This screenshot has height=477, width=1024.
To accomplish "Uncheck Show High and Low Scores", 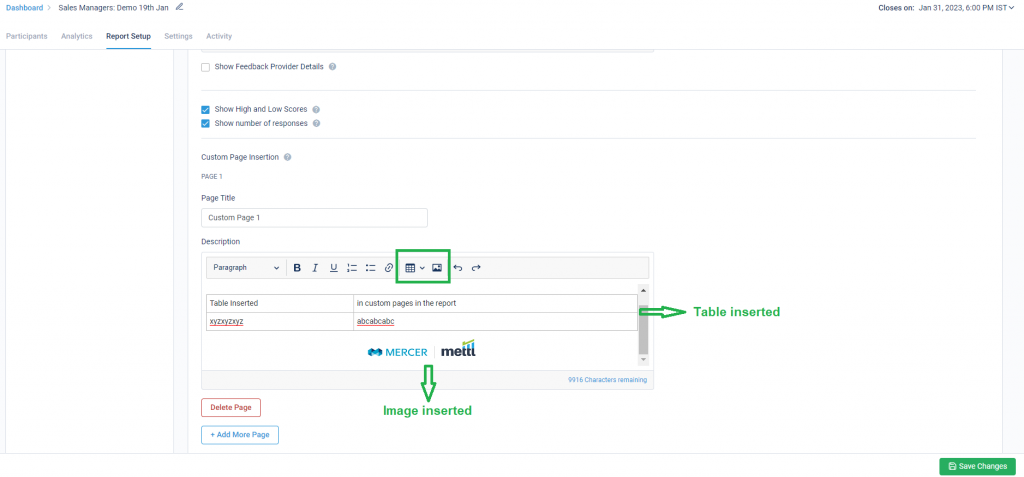I will pyautogui.click(x=206, y=109).
